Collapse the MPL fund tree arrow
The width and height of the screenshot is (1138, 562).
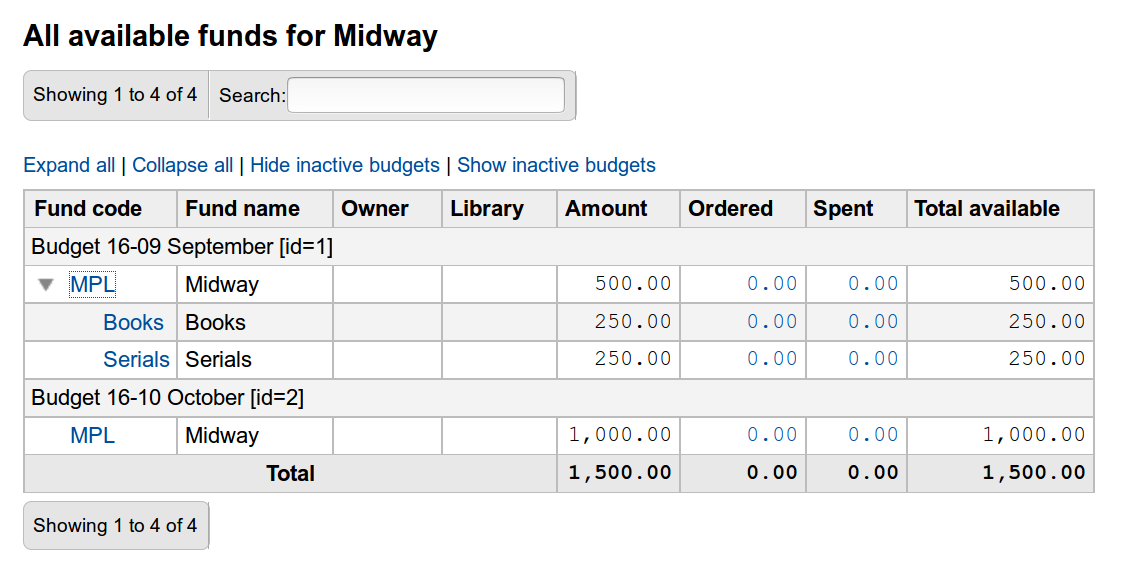[x=46, y=285]
